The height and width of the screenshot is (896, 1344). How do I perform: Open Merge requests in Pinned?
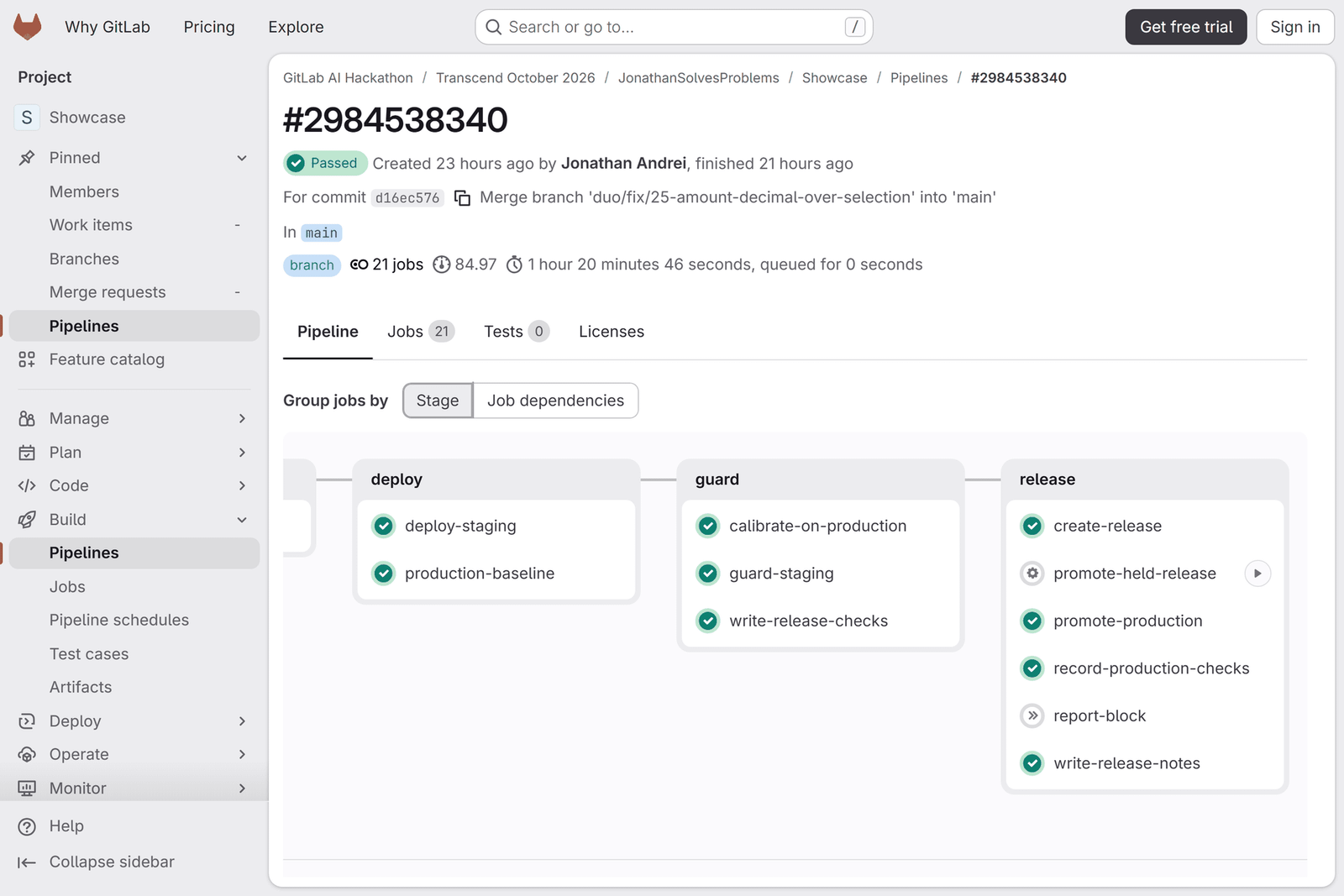click(134, 292)
